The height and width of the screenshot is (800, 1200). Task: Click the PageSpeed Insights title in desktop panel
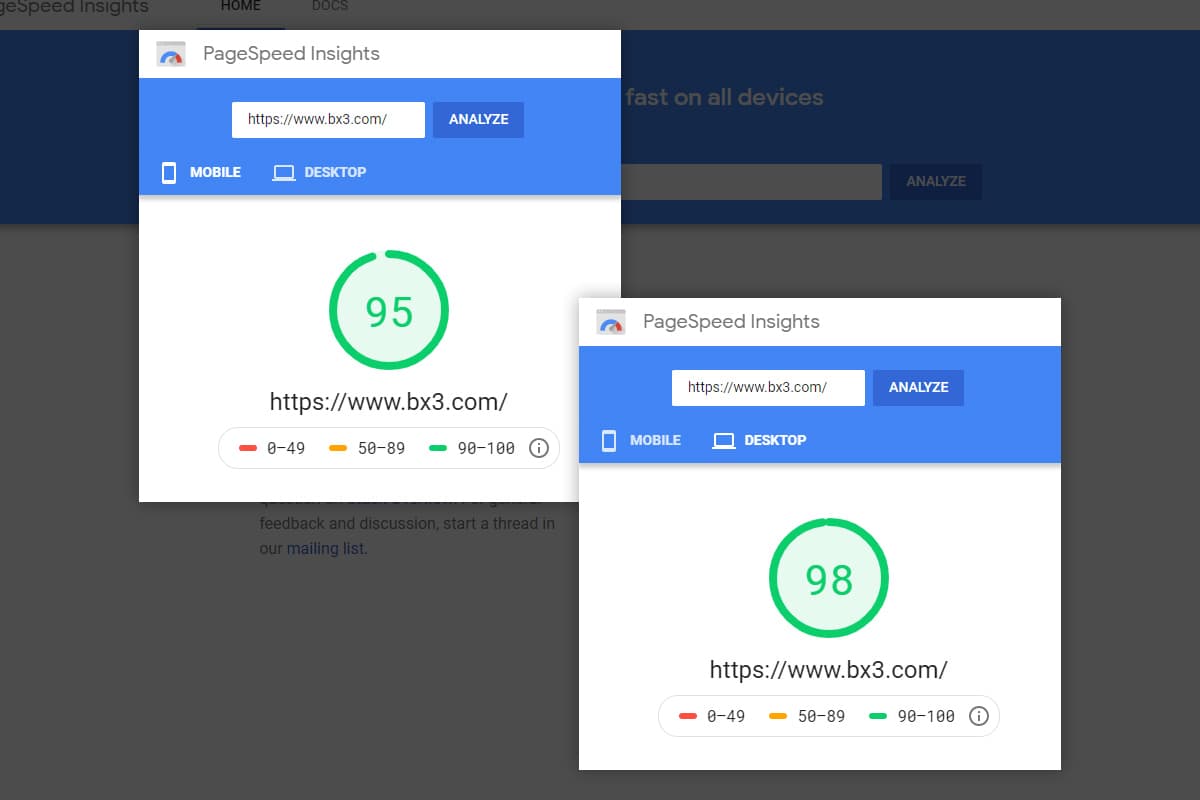731,322
